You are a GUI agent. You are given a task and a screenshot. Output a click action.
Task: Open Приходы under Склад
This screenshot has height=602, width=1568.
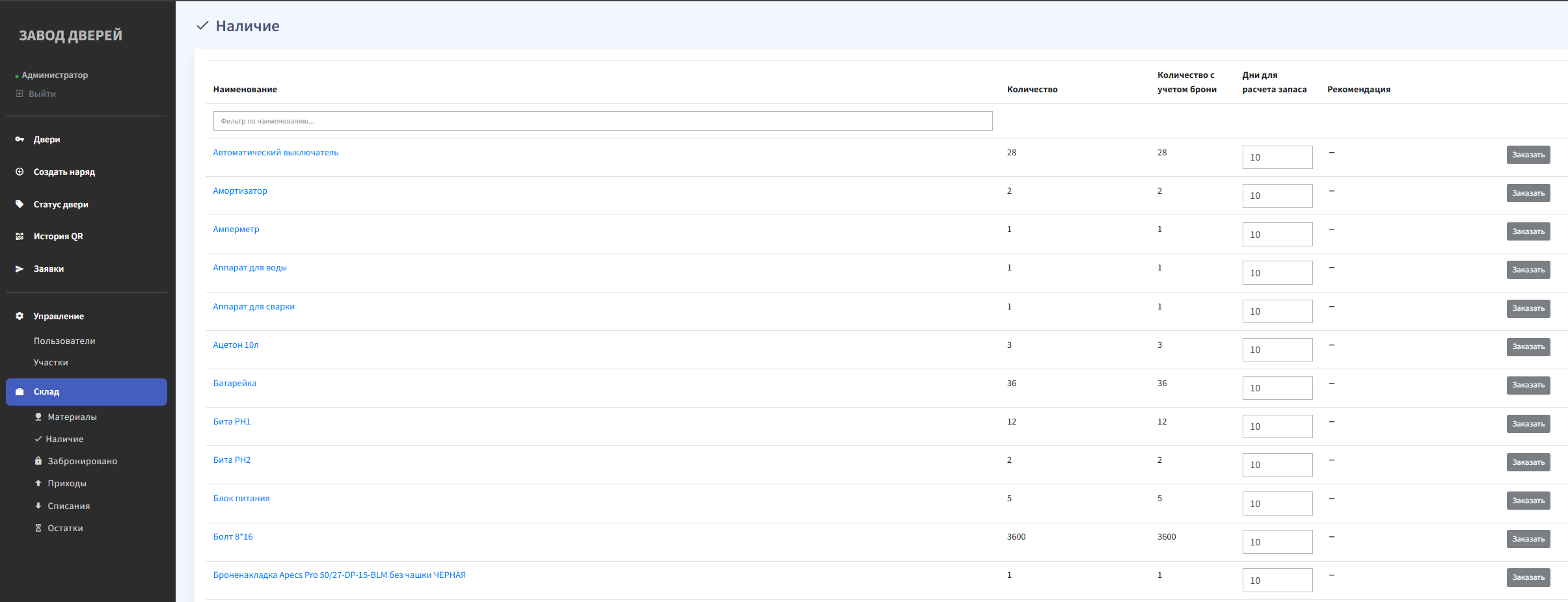(67, 483)
